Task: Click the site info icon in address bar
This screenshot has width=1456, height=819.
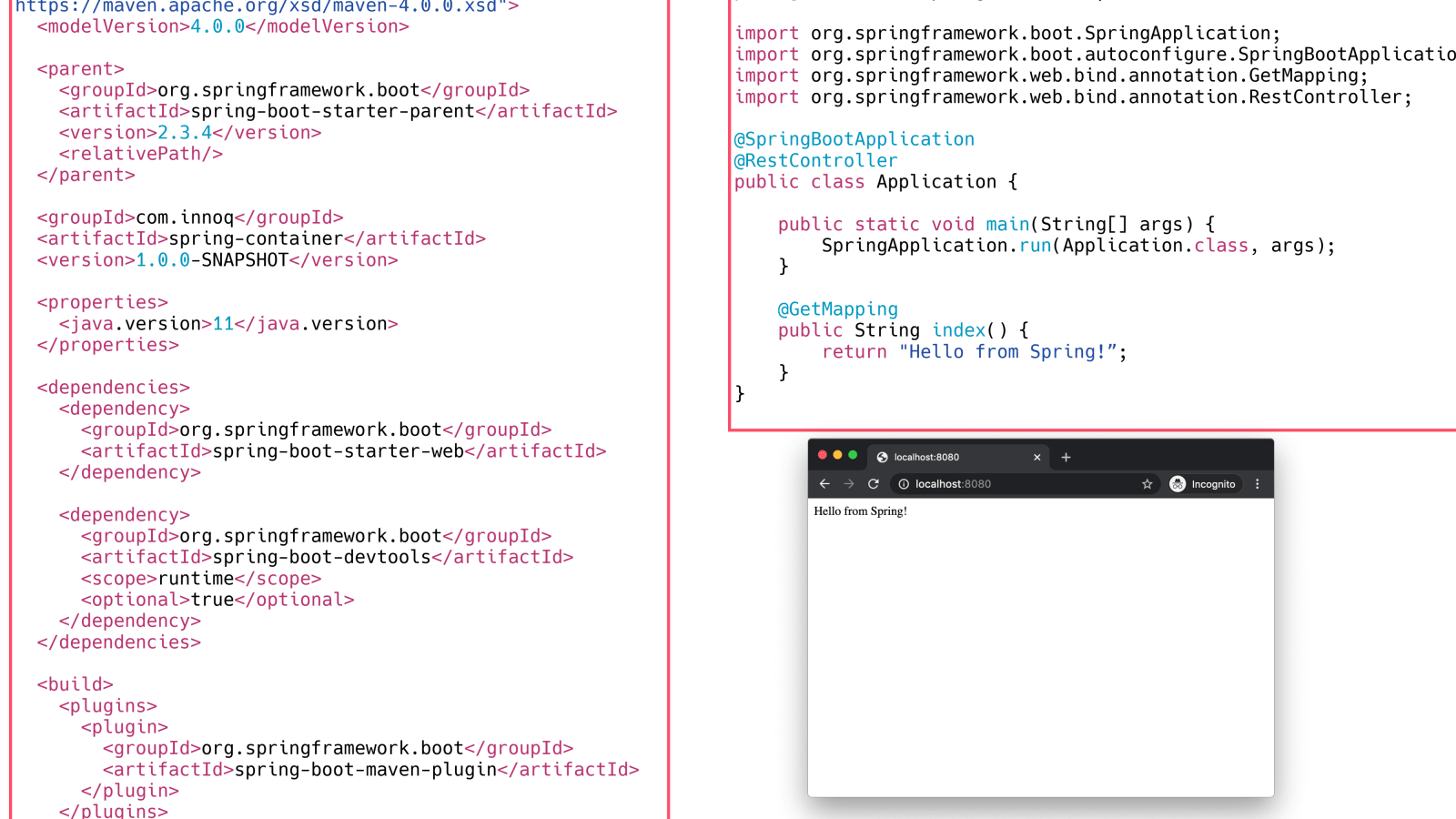Action: tap(904, 484)
